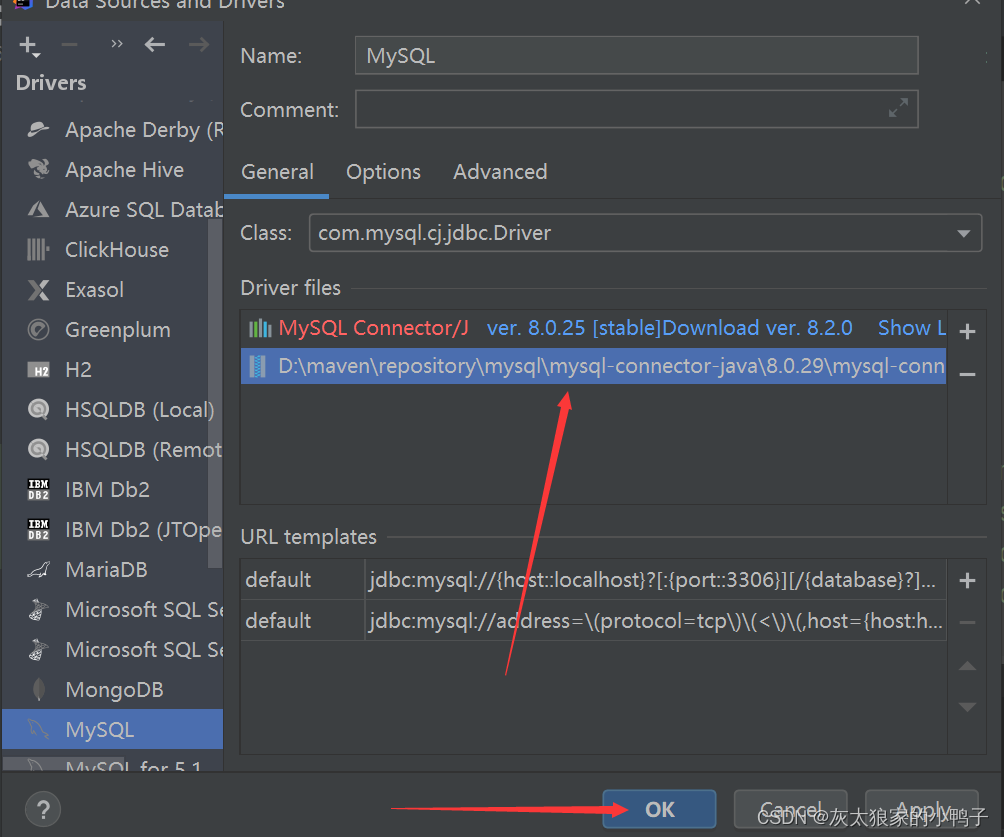Expand the toolbar overflow chevrons
This screenshot has width=1004, height=837.
117,44
